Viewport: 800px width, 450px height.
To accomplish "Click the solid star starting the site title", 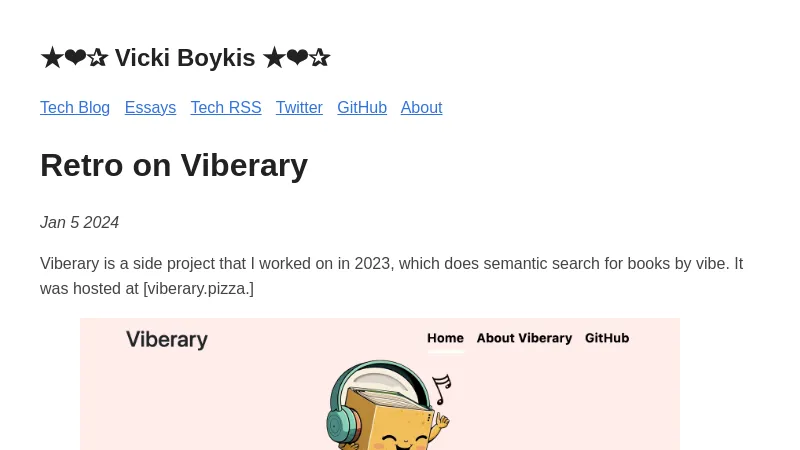I will point(51,58).
